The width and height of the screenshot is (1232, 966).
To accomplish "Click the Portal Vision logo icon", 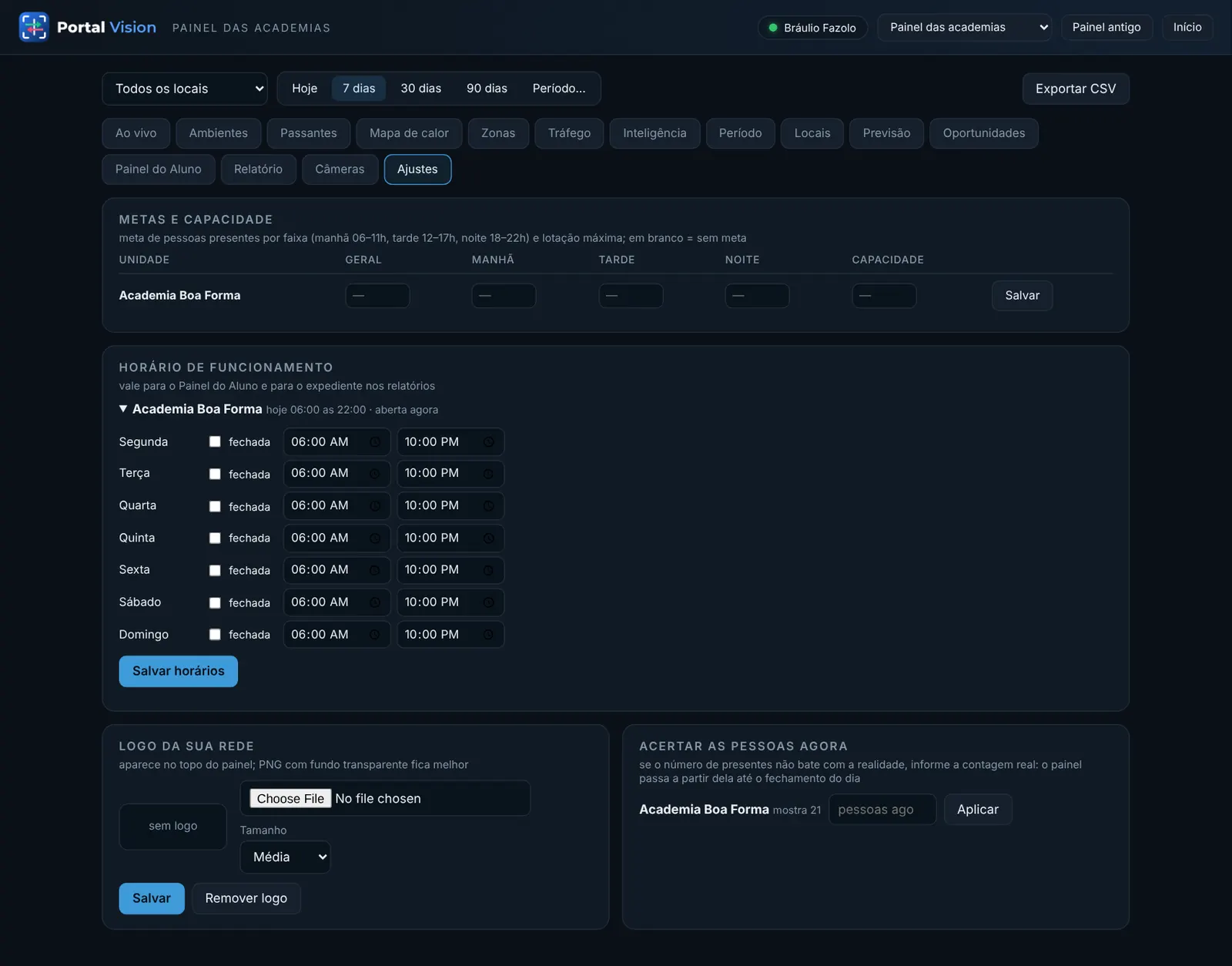I will click(34, 27).
